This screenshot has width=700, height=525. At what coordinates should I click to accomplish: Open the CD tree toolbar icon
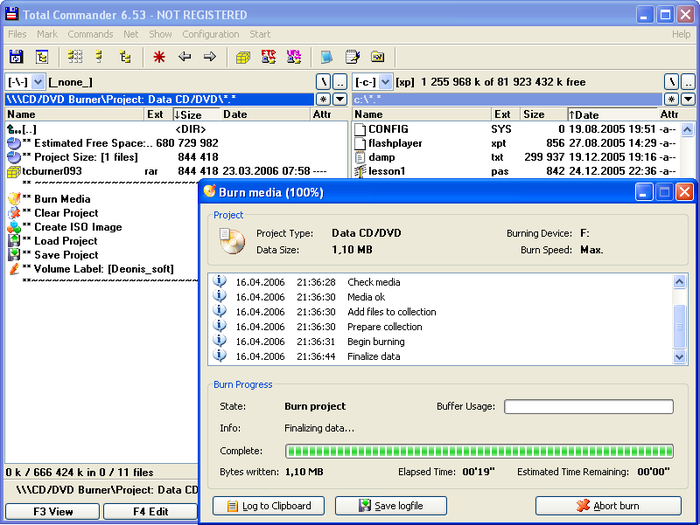[42, 57]
